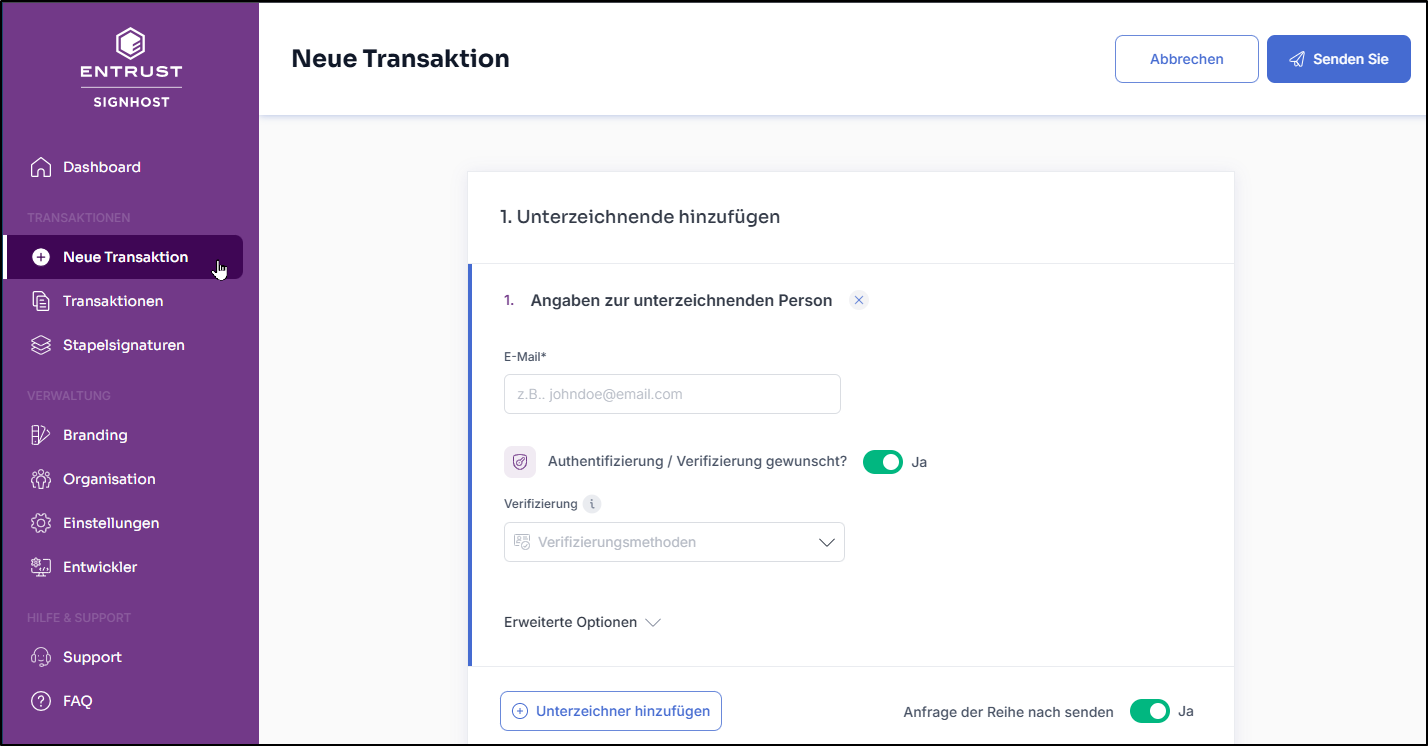Click the E-Mail input field
The width and height of the screenshot is (1428, 746).
[672, 394]
